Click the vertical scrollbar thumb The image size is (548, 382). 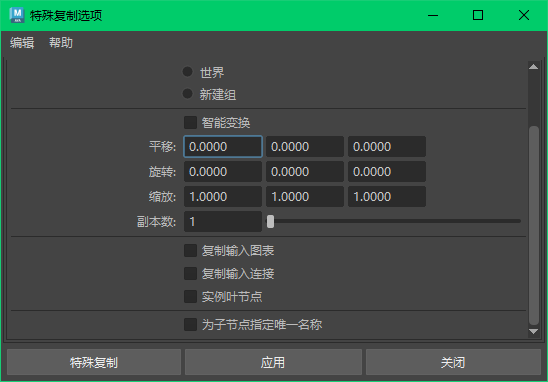pyautogui.click(x=534, y=225)
